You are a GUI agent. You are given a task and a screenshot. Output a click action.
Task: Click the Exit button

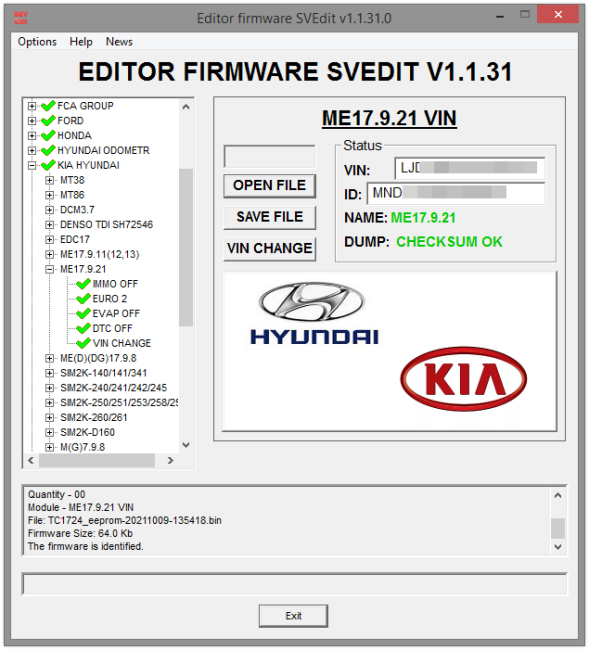click(293, 616)
